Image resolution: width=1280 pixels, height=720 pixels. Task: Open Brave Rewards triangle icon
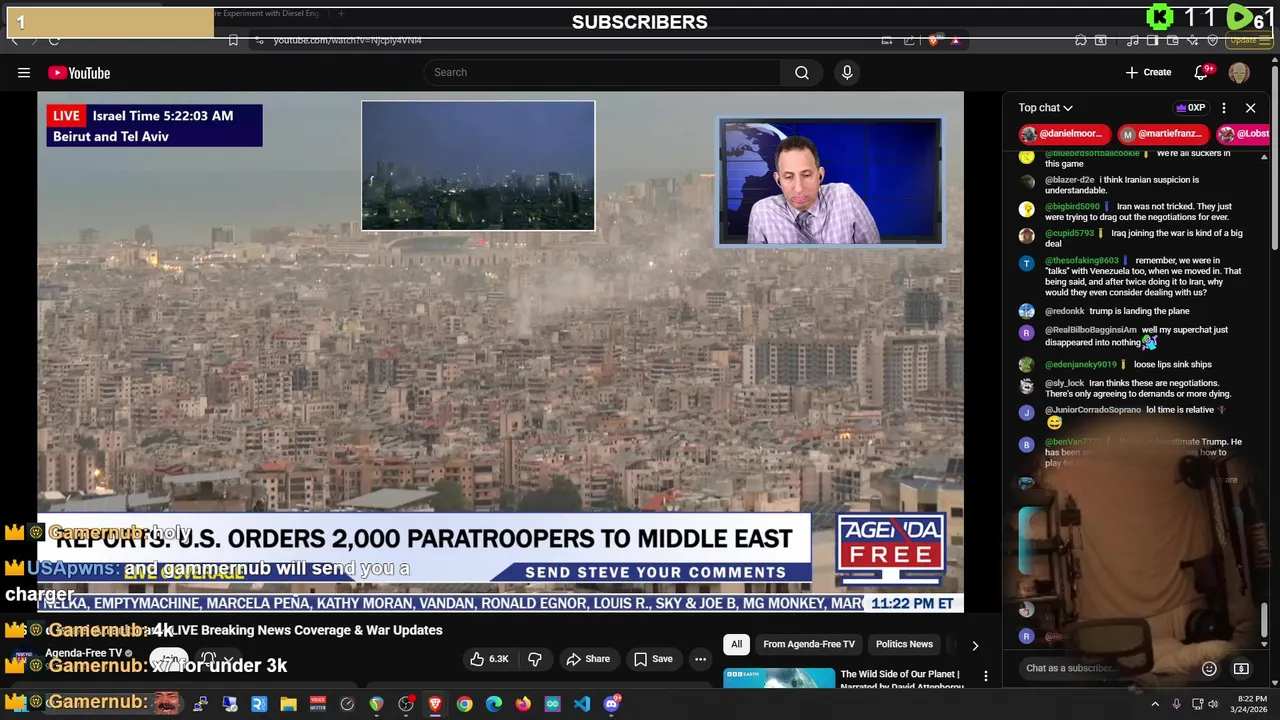point(956,40)
